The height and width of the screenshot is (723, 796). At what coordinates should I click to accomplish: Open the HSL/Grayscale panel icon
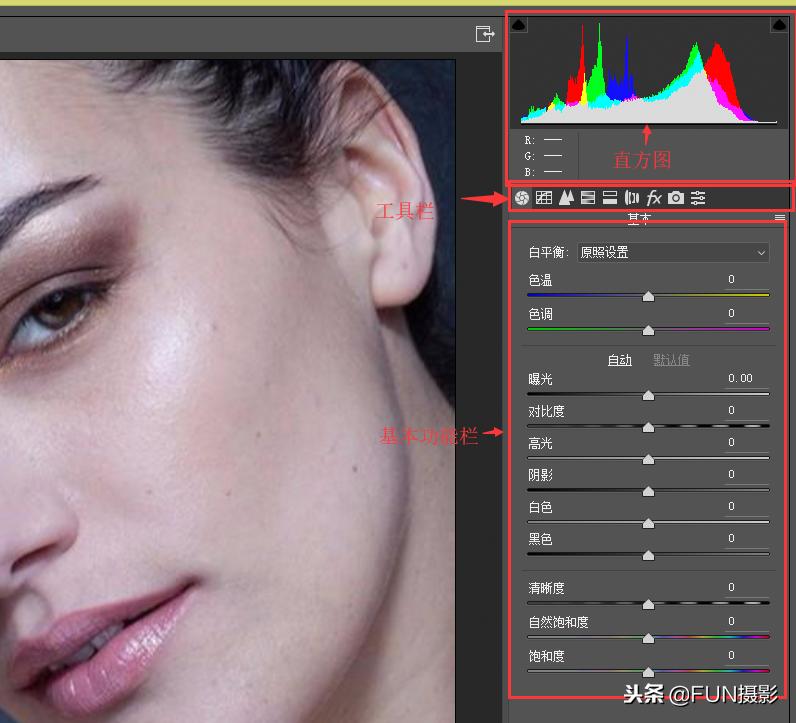tap(588, 198)
